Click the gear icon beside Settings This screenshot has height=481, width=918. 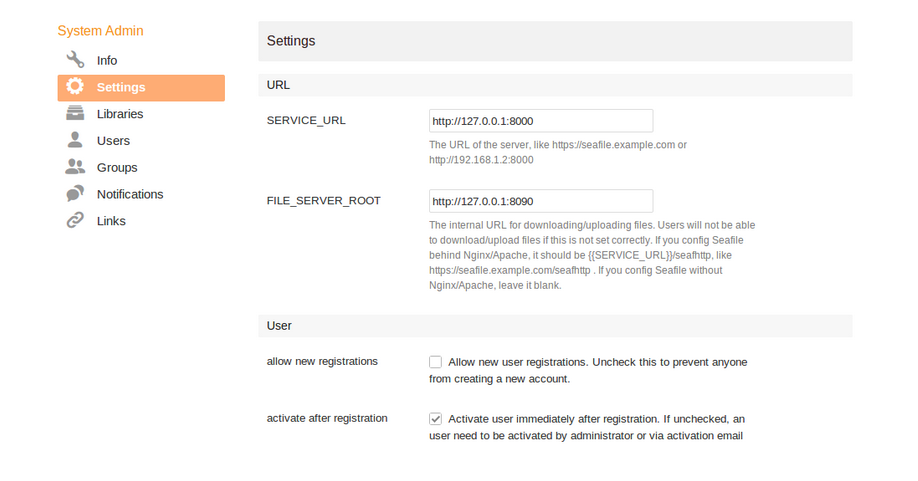(x=75, y=87)
